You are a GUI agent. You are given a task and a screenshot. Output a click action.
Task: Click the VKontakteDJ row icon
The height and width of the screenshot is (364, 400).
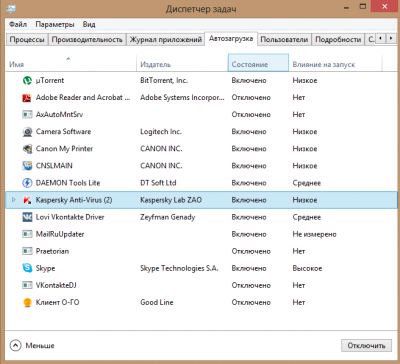click(27, 285)
